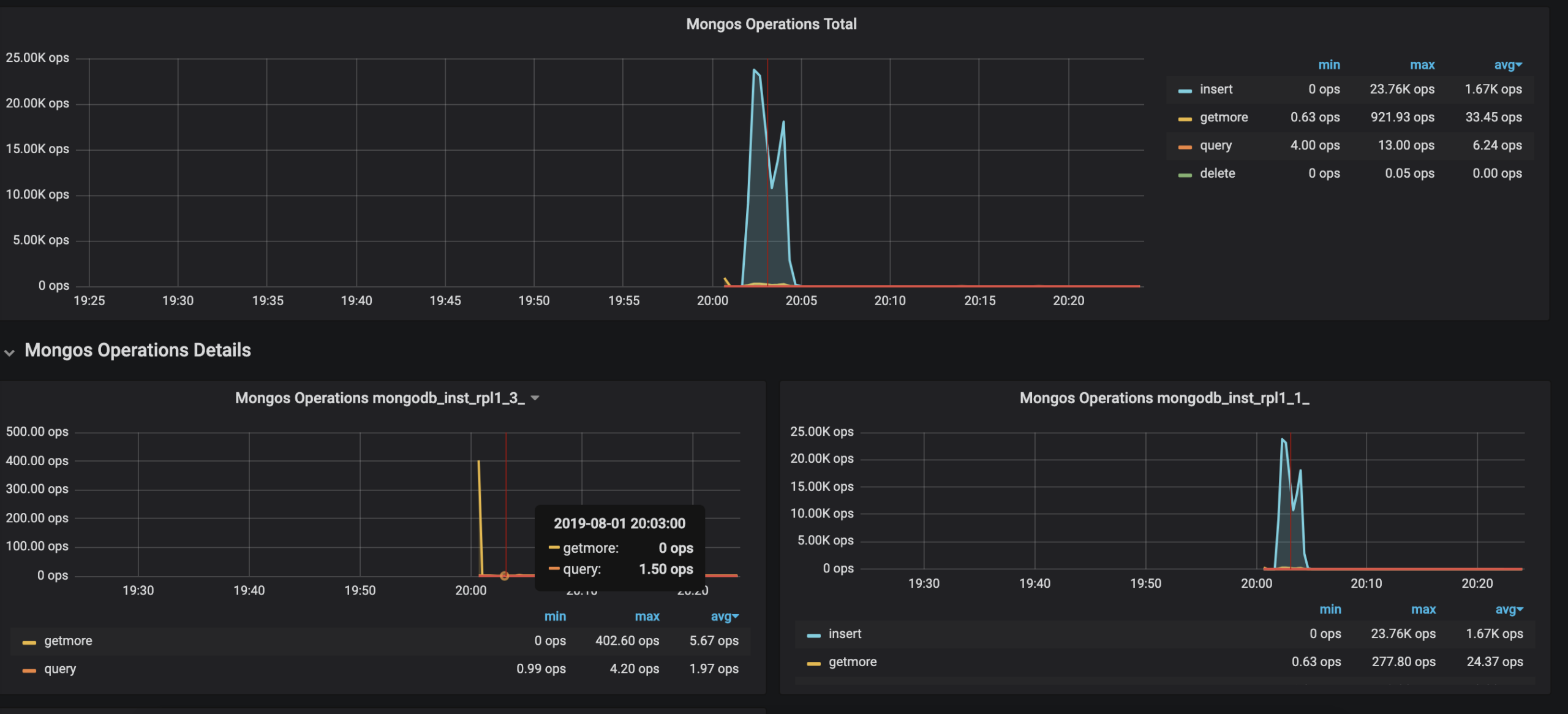Viewport: 1568px width, 714px height.
Task: Click the orange data point marker on rpl1_3_ graph
Action: point(504,575)
